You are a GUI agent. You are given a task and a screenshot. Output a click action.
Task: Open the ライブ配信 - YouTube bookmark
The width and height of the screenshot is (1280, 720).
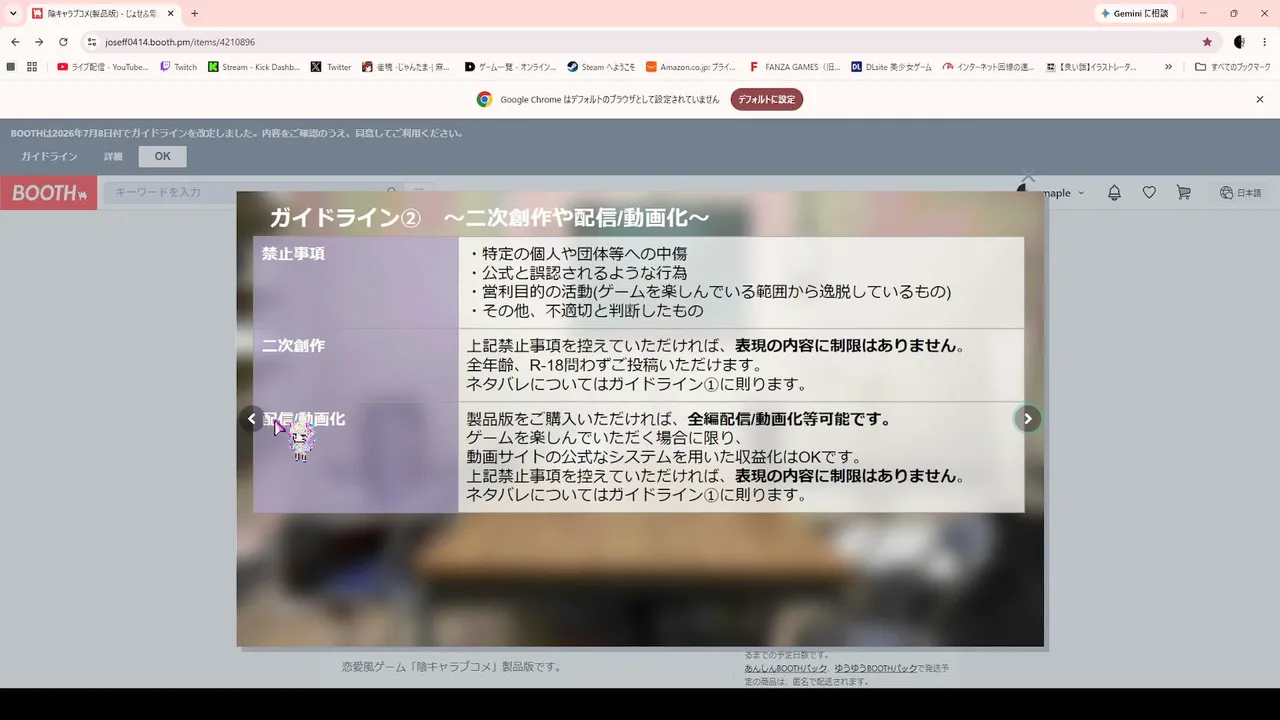tap(102, 67)
